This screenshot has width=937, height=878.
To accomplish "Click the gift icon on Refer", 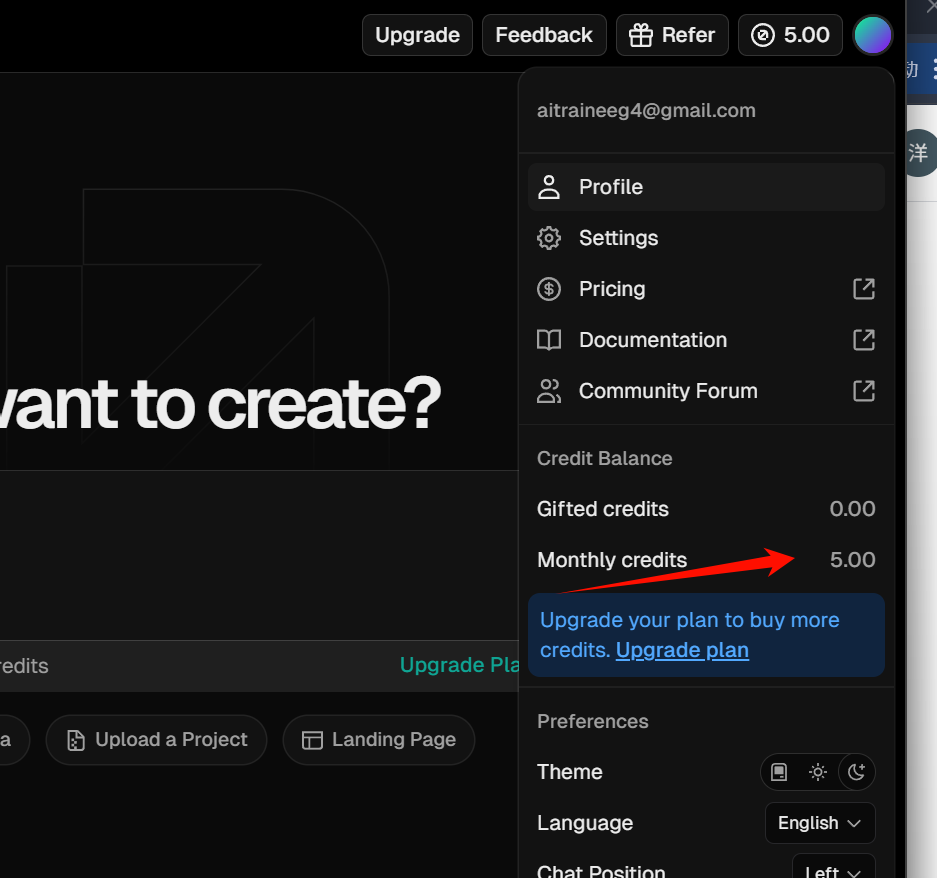I will click(x=641, y=35).
